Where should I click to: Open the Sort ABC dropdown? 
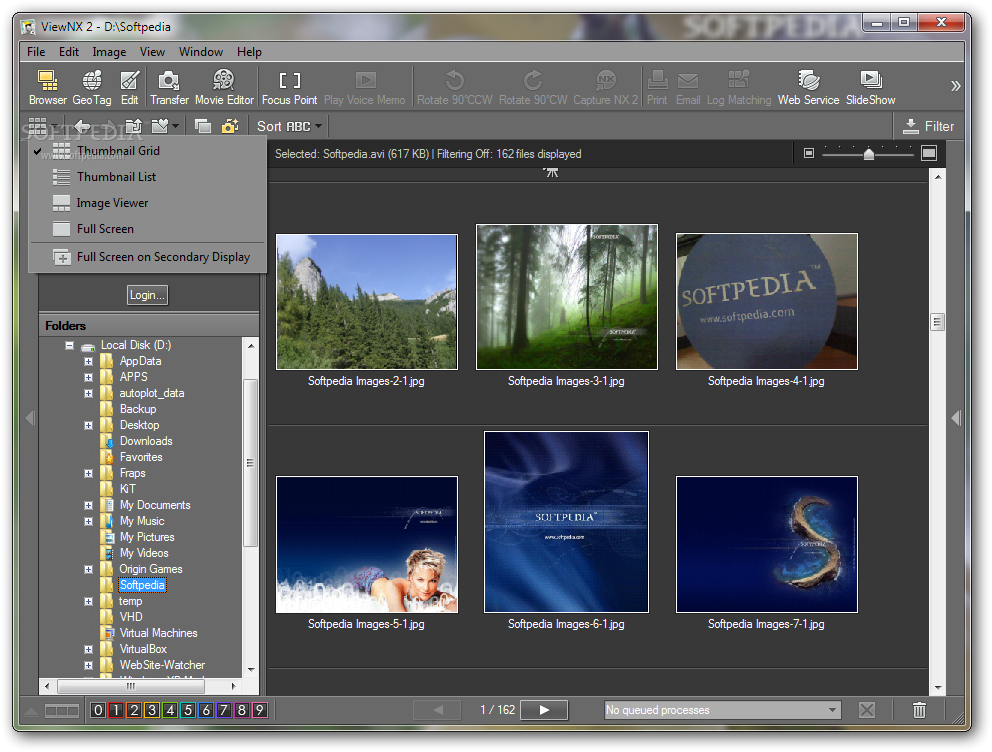click(289, 126)
